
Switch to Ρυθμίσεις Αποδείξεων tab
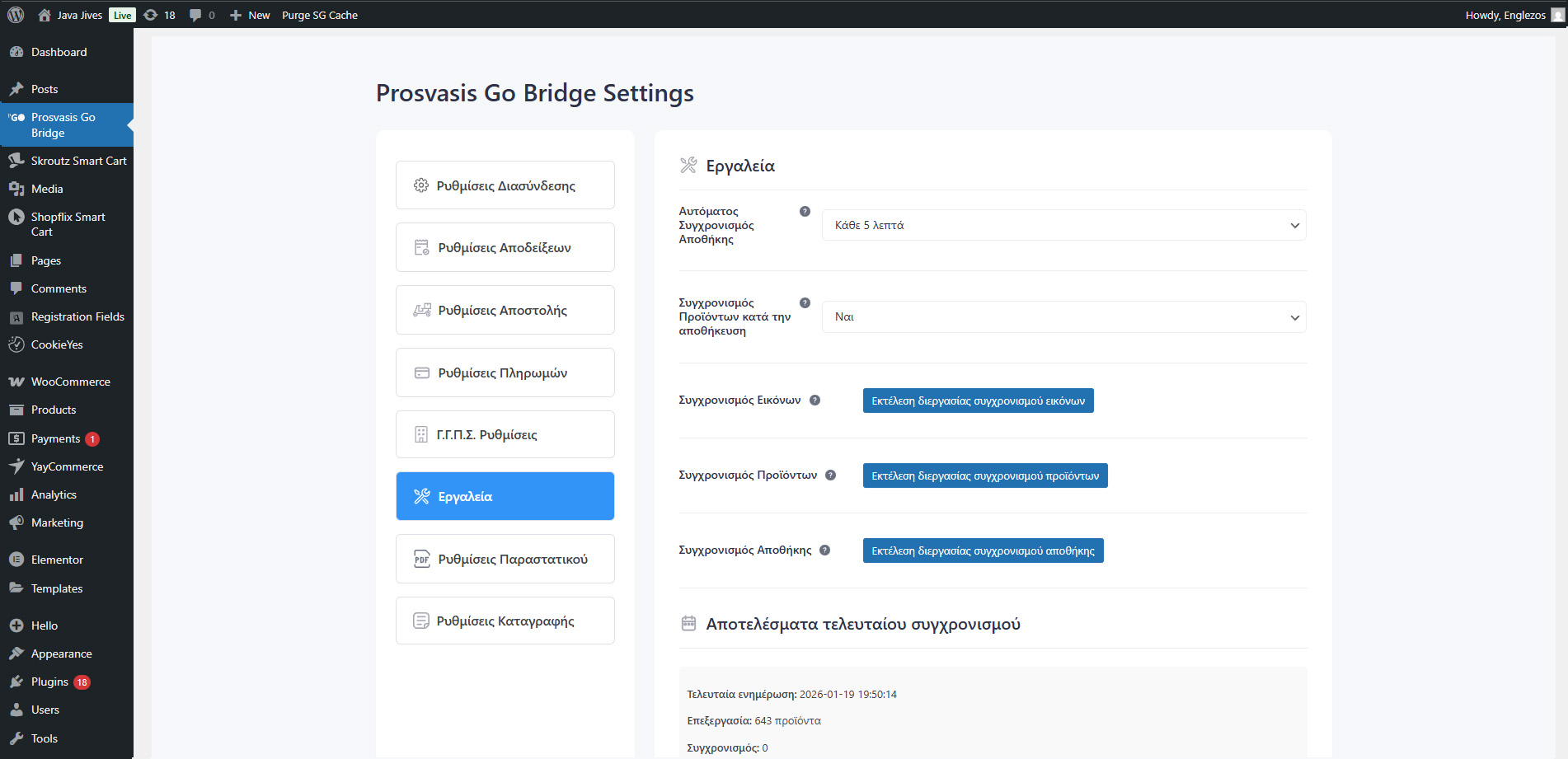(505, 247)
